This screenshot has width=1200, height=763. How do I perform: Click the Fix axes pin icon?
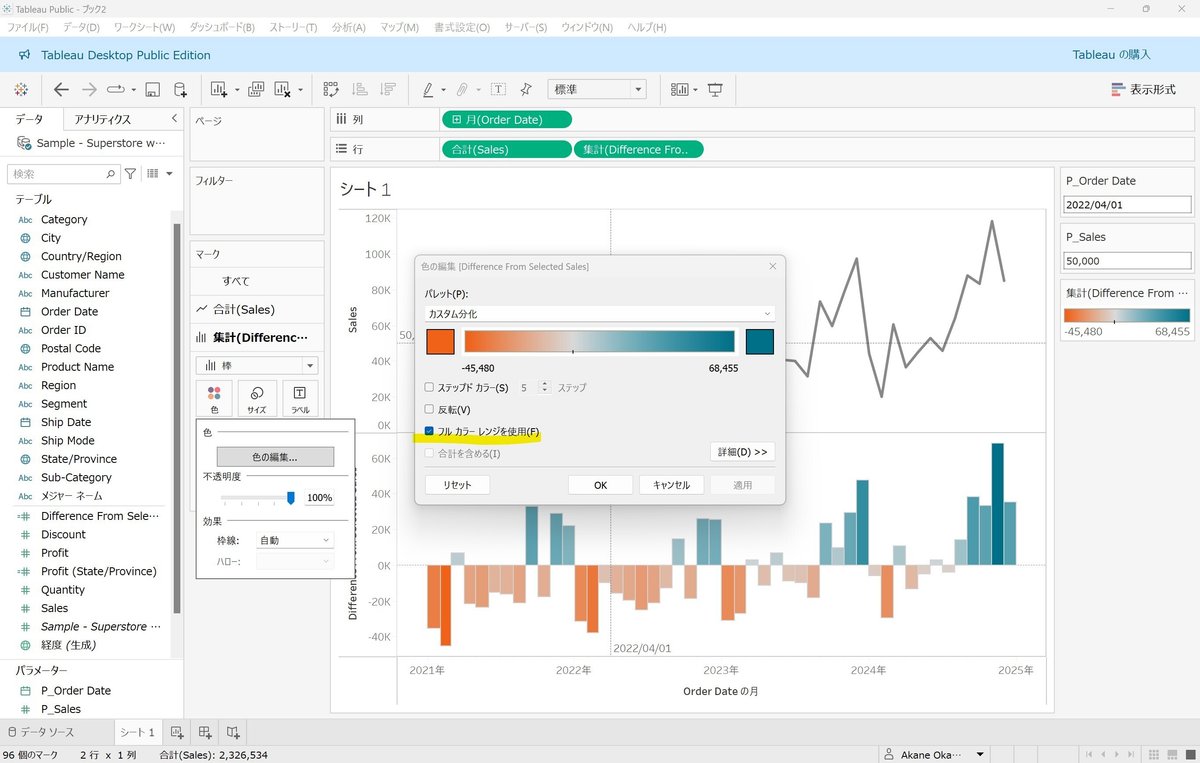tap(526, 89)
